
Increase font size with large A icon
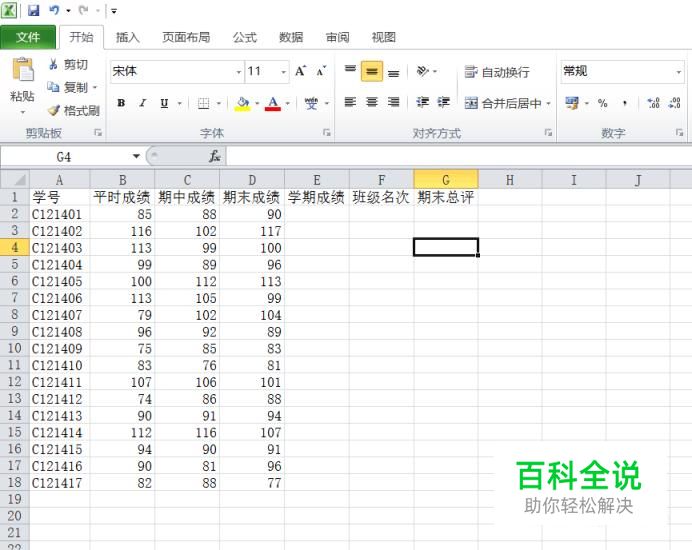[301, 71]
